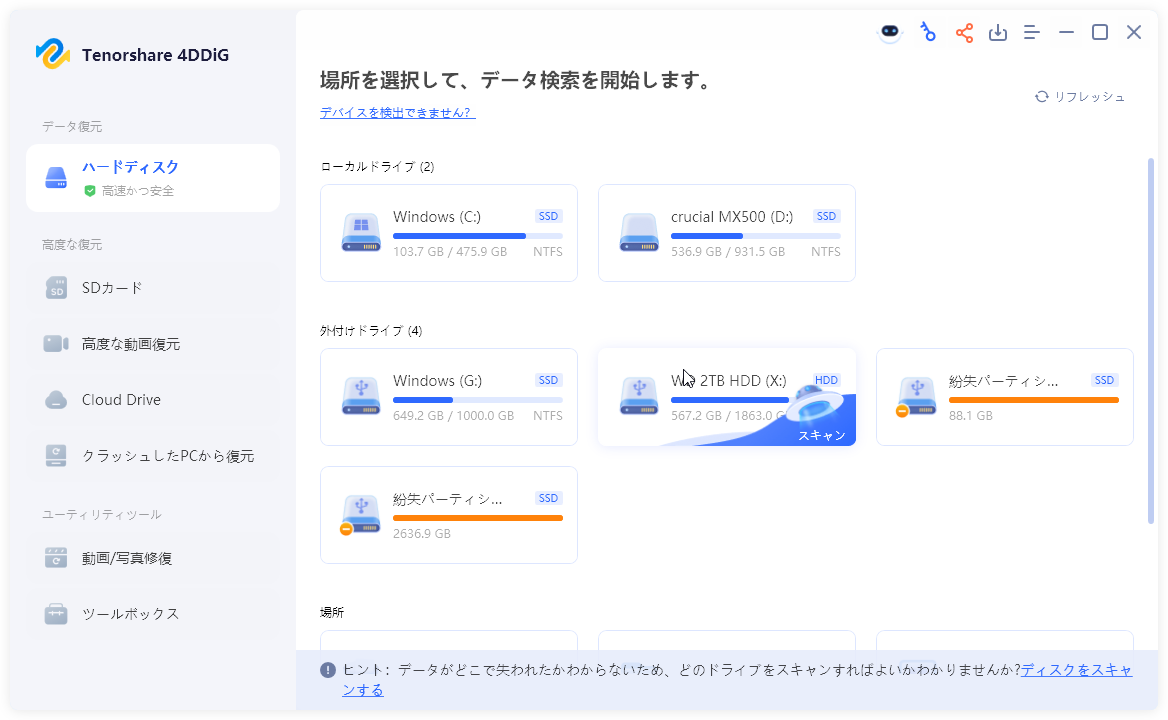The height and width of the screenshot is (720, 1168).
Task: Click the 649.2 GB / 1000.0 GB text
Action: (453, 415)
